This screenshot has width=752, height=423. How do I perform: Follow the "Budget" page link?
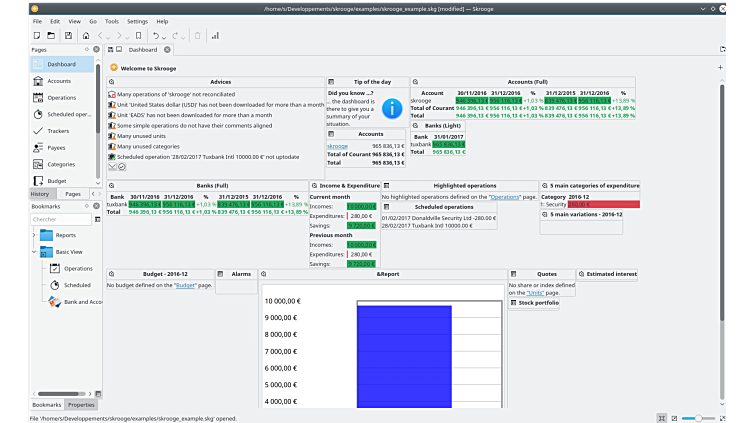[185, 285]
